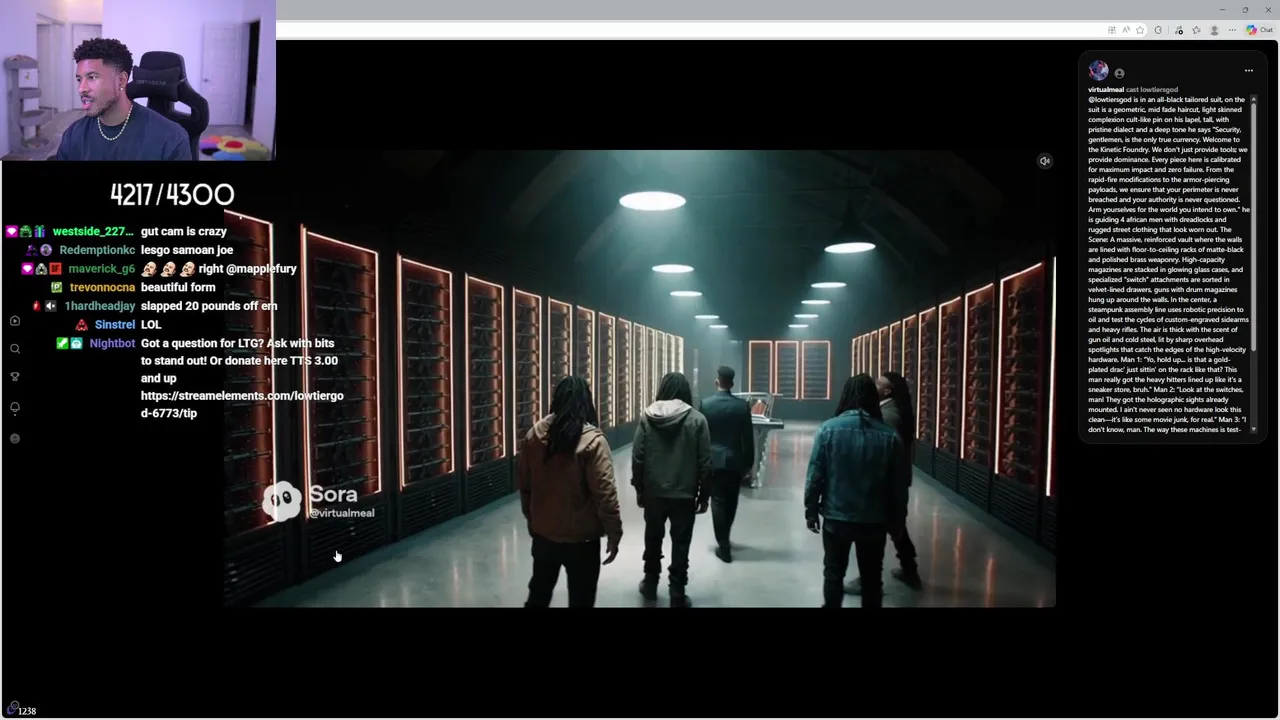Click the Edge media control icon
The height and width of the screenshot is (720, 1280).
1179,30
